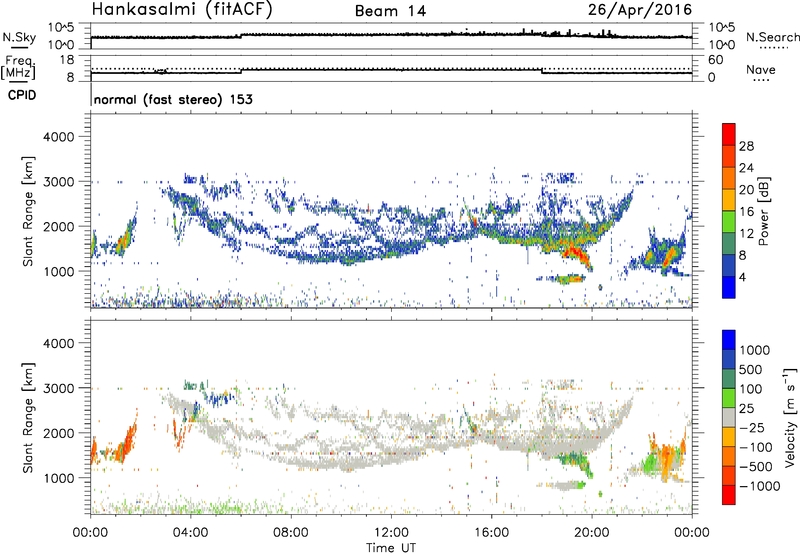Viewport: 800px width, 554px height.
Task: Select the N.Search legend label
Action: (x=772, y=37)
